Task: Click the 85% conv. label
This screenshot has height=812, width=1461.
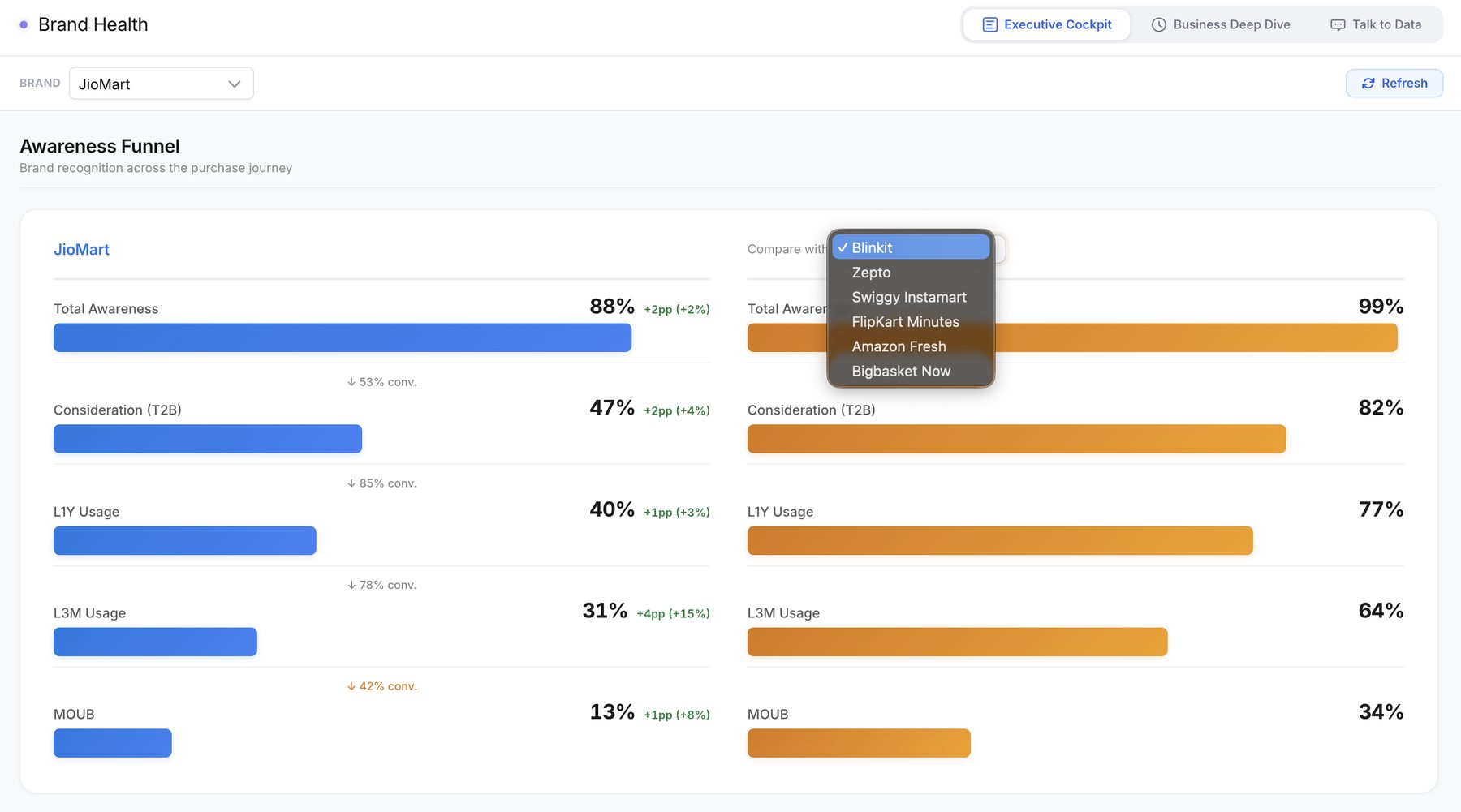Action: 381,483
